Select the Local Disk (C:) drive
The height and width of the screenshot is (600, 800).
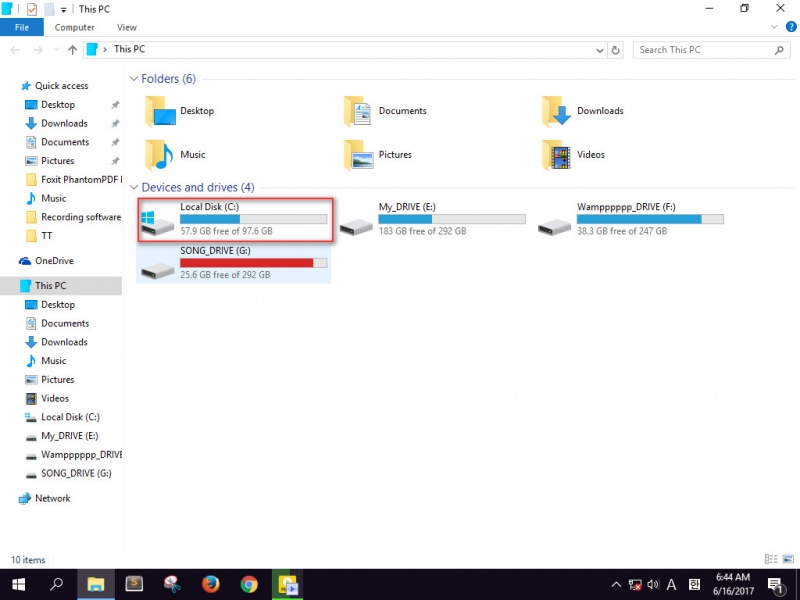pos(235,219)
